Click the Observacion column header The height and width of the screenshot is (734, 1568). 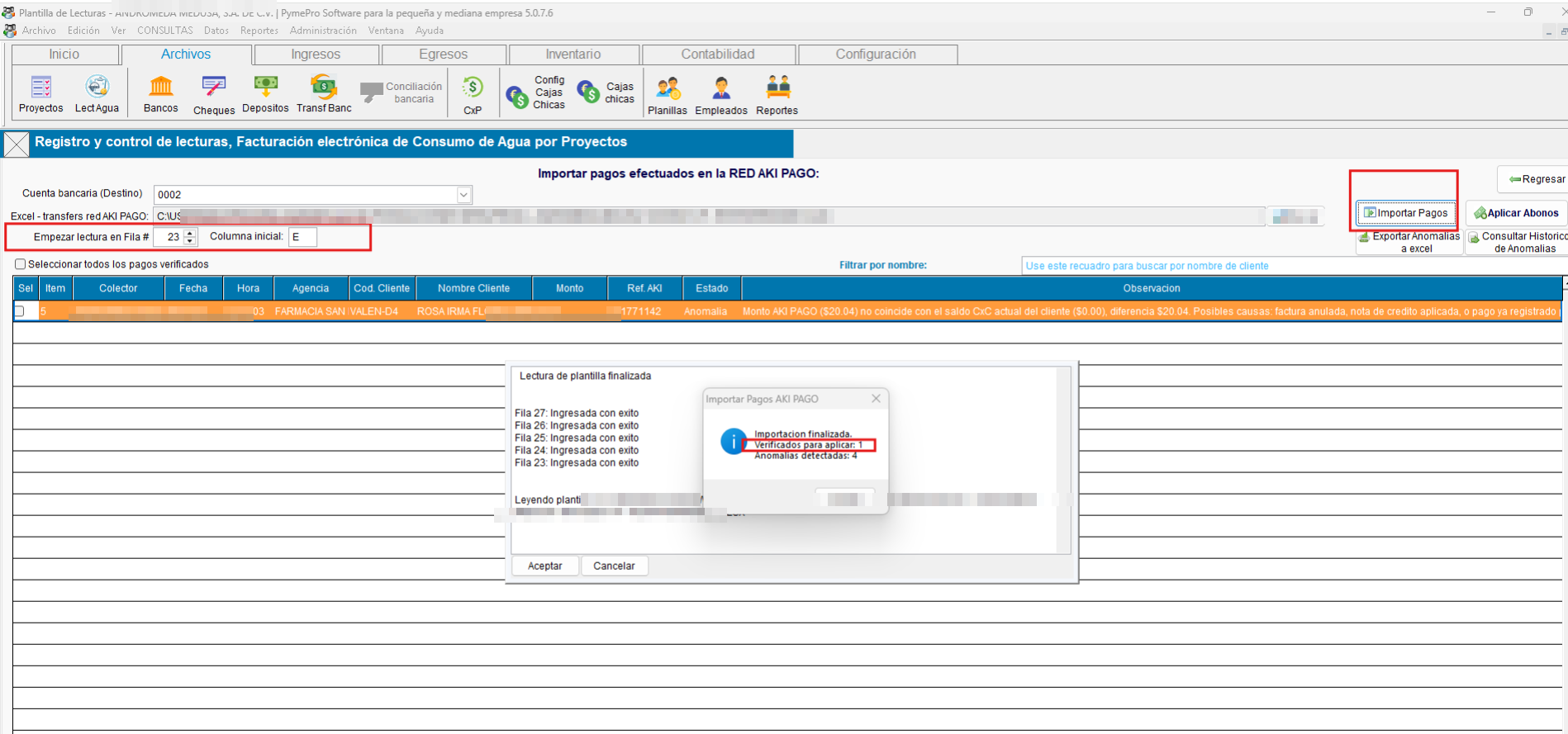point(1151,288)
